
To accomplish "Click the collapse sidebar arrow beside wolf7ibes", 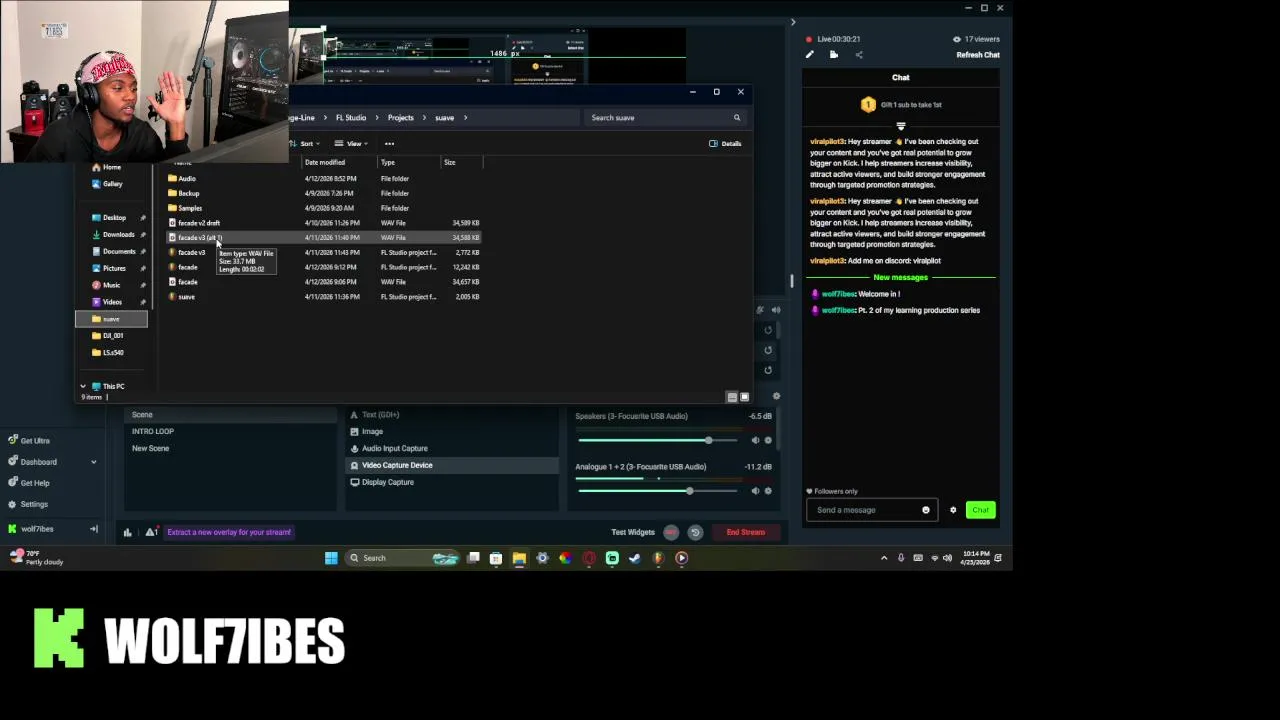I will (x=94, y=529).
